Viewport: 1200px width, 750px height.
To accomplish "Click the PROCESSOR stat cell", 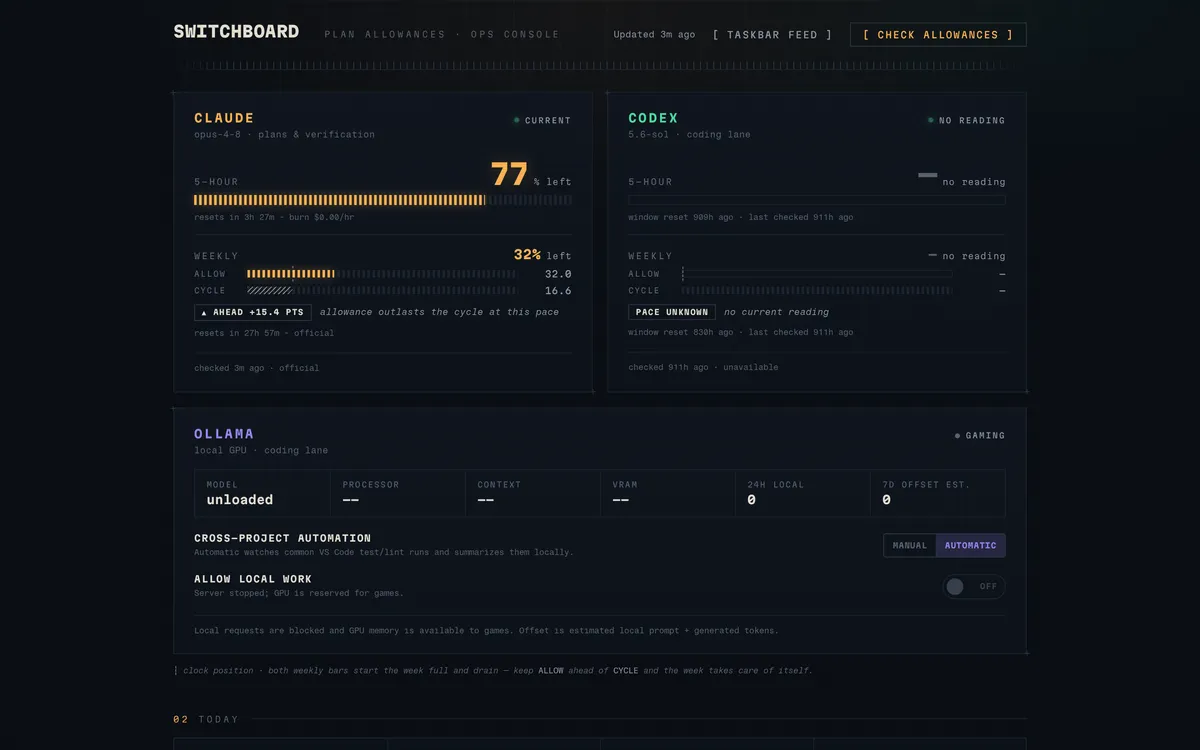I will coord(397,493).
